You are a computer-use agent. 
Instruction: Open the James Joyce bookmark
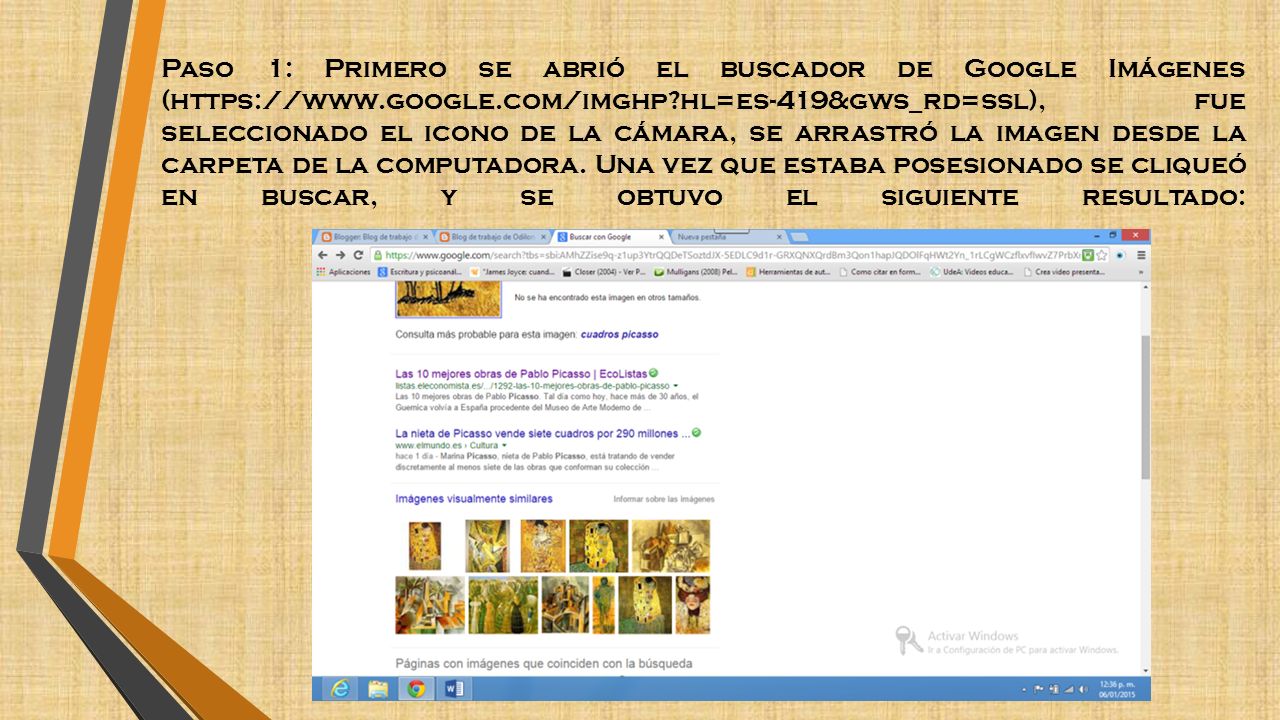[511, 271]
